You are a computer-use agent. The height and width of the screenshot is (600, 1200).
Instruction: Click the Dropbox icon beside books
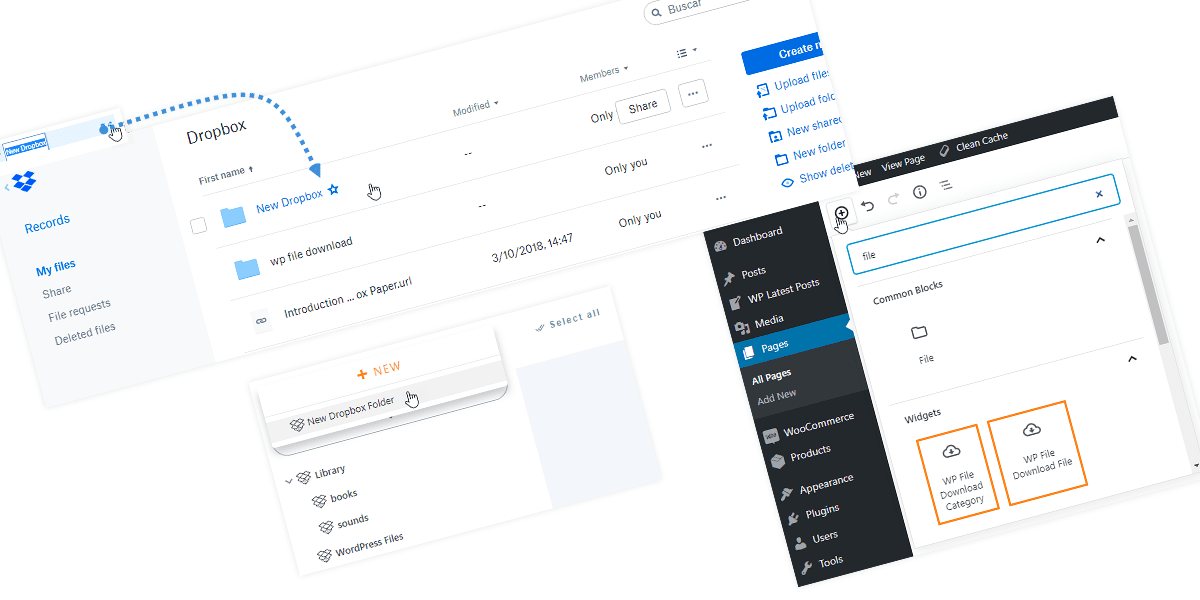[320, 501]
